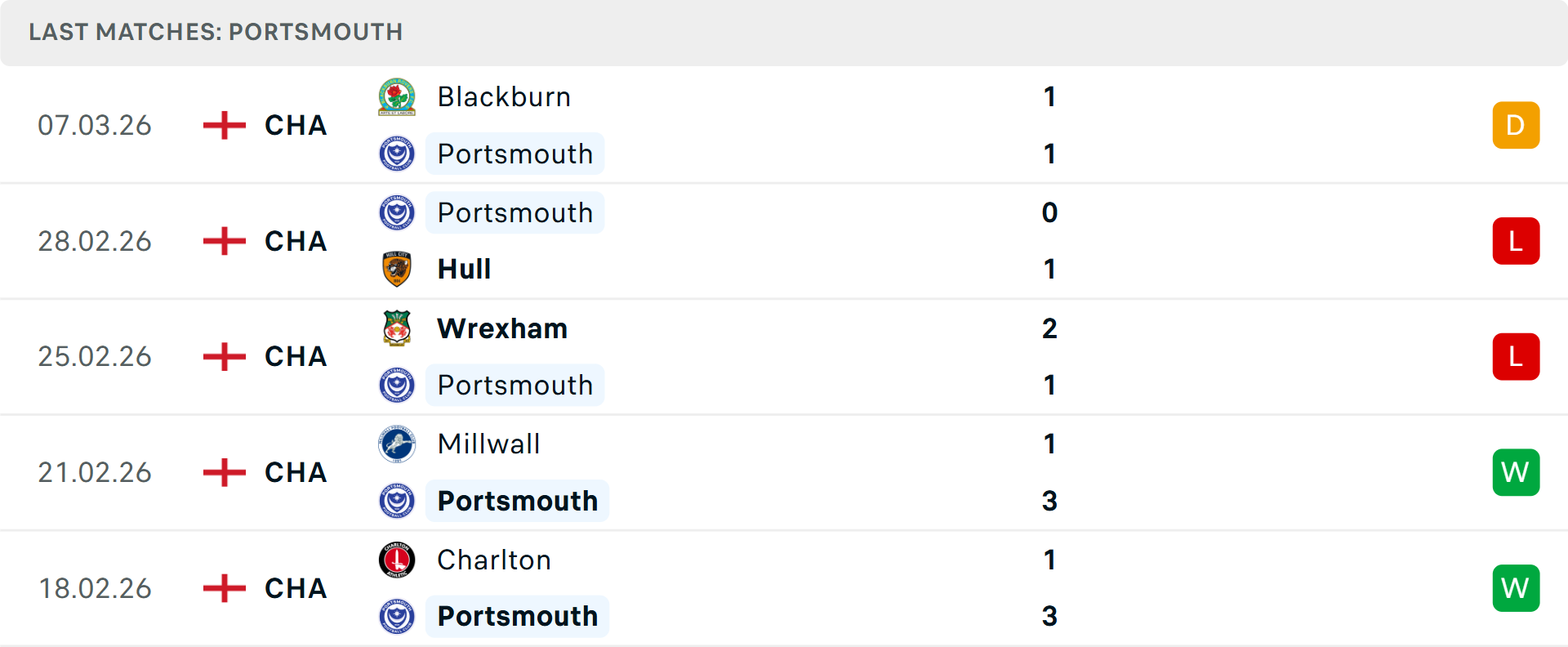Click the red L badge for the Hull match
The width and height of the screenshot is (1568, 647).
[1516, 240]
